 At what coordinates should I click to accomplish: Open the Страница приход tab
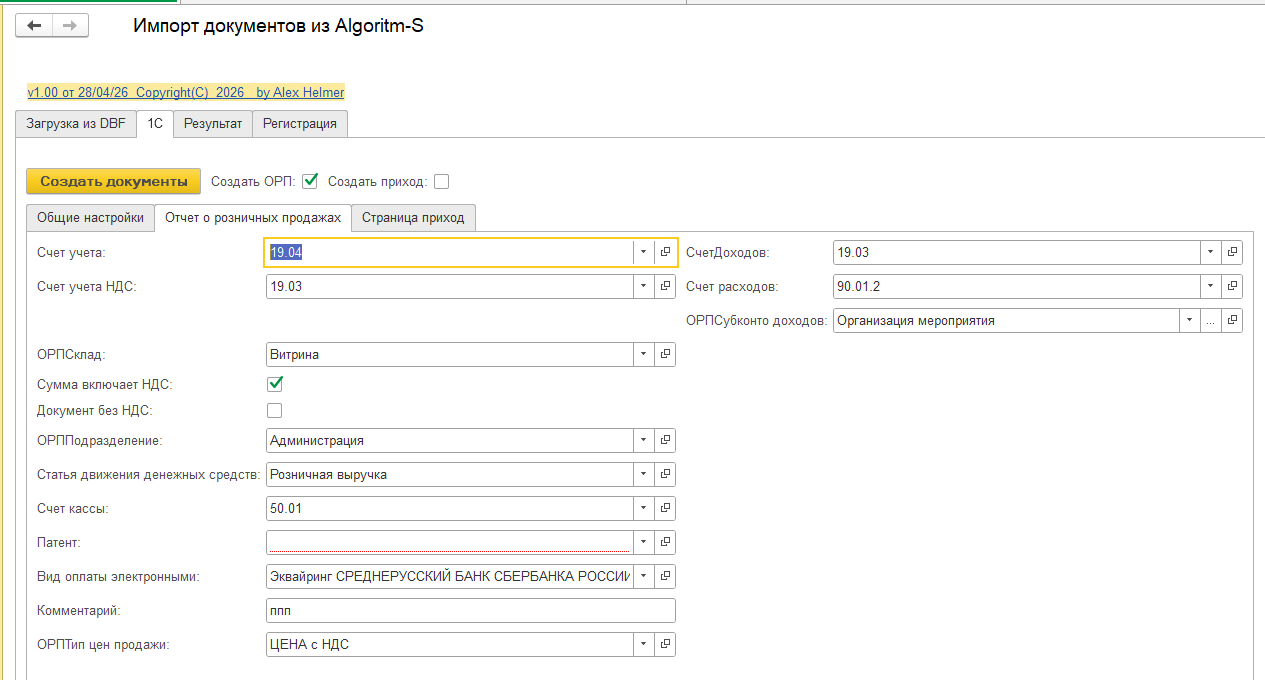tap(413, 218)
